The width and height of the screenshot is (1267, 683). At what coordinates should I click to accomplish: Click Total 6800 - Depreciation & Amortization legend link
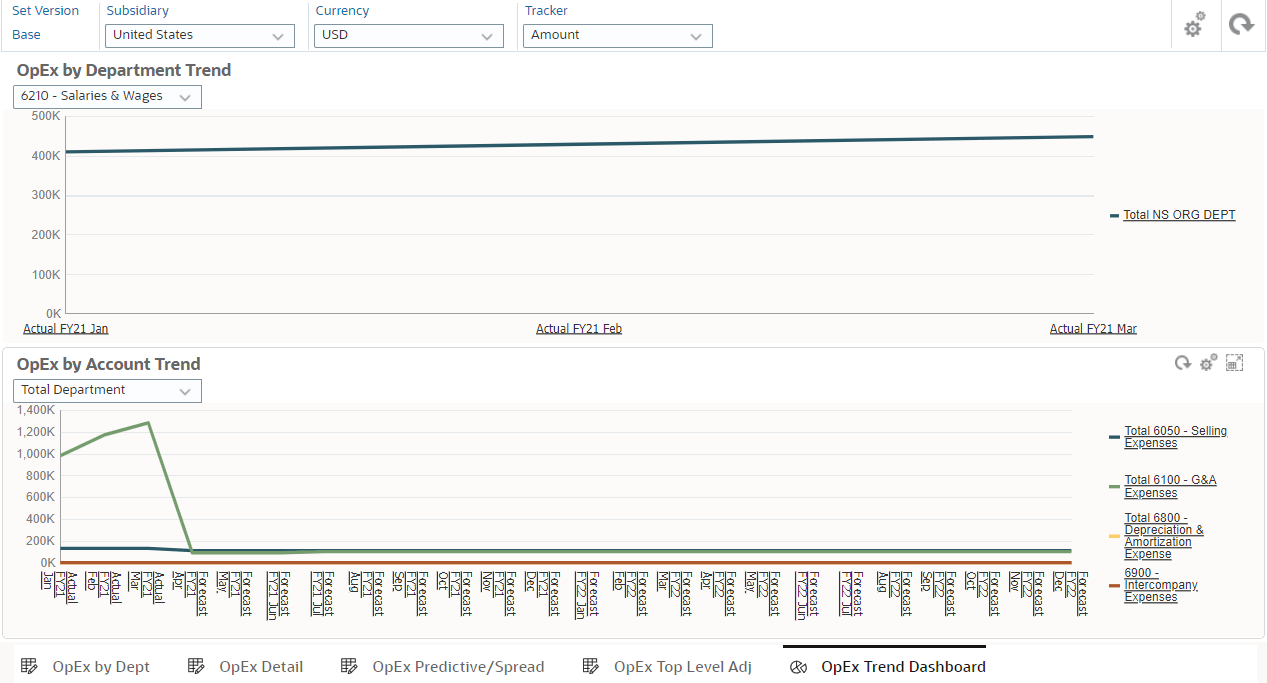[1164, 536]
